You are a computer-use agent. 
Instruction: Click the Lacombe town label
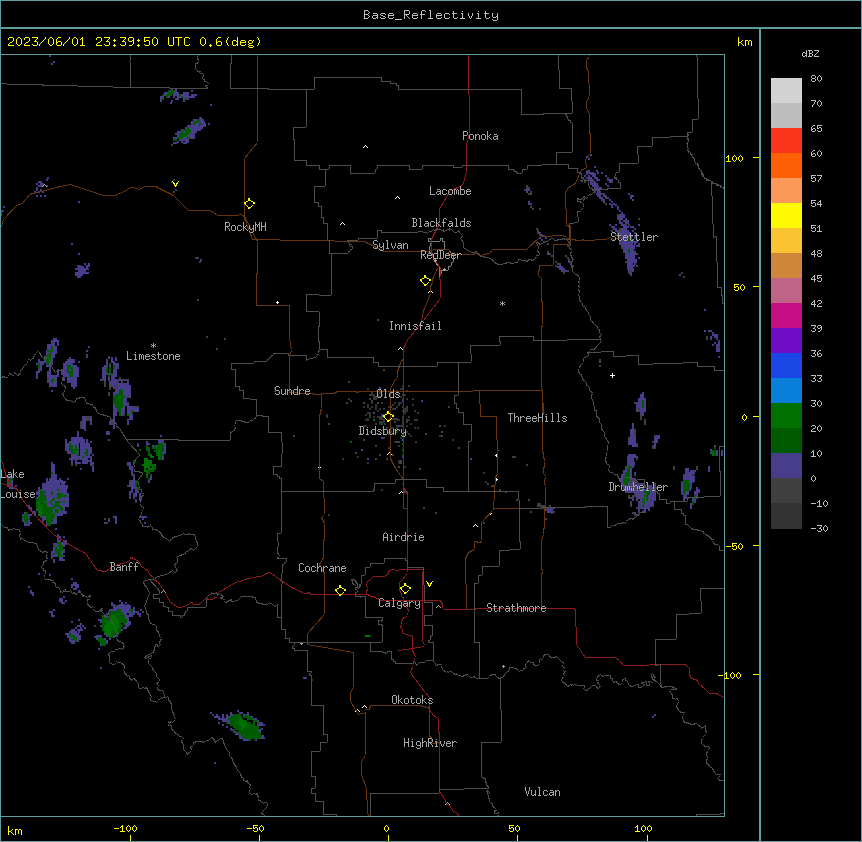(x=450, y=191)
